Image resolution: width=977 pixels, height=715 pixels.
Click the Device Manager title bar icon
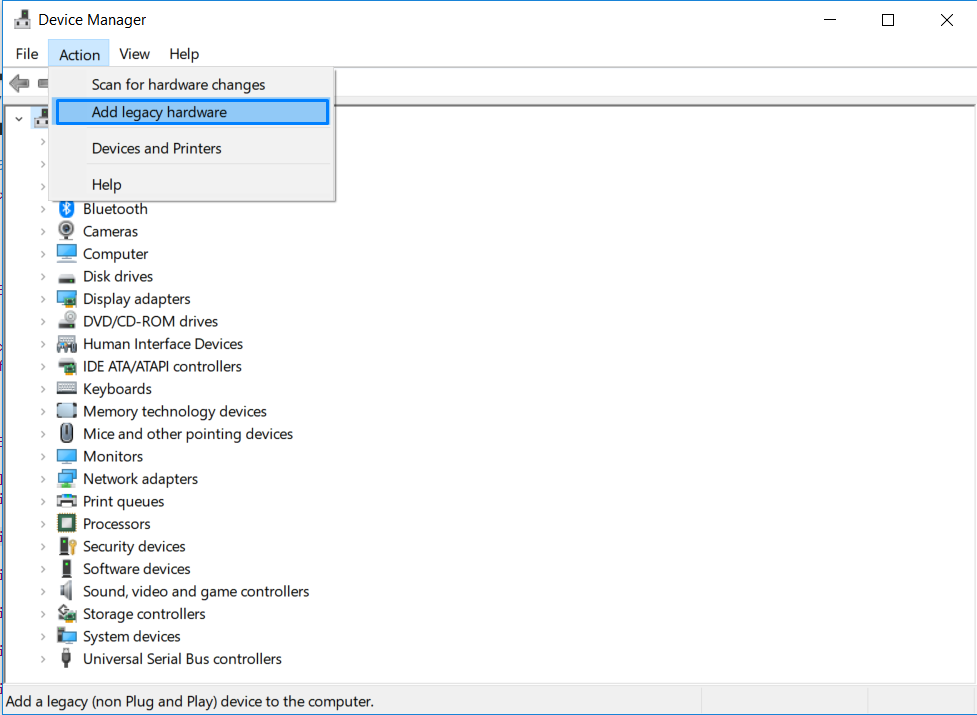(x=22, y=20)
